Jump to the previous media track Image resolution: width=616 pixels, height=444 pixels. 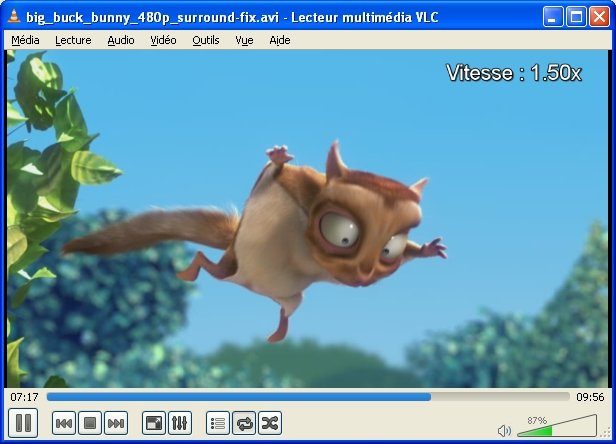[64, 423]
